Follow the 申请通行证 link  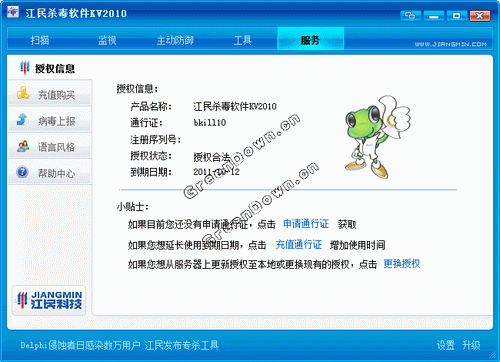click(x=306, y=224)
